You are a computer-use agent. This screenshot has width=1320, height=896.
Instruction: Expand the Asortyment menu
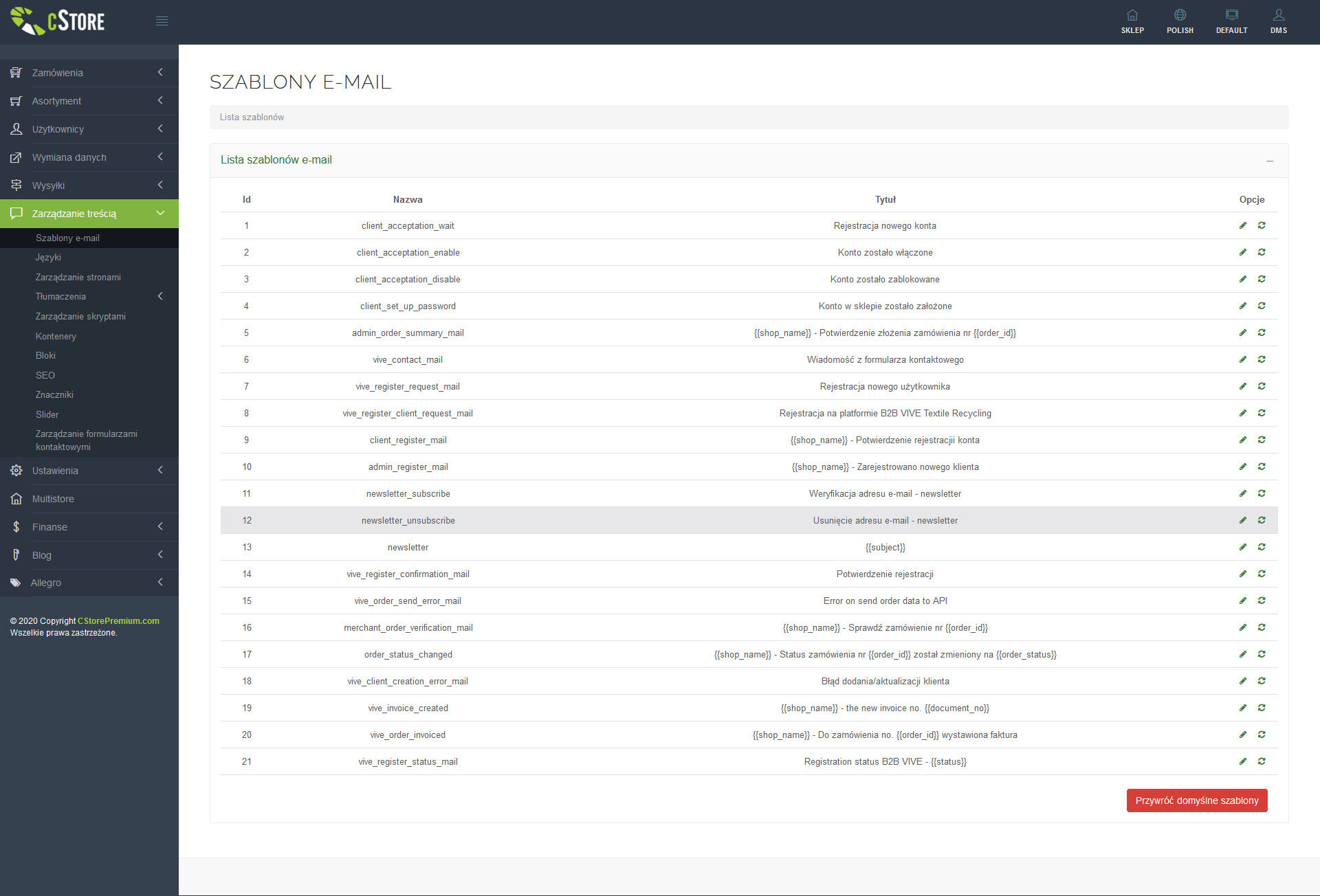pyautogui.click(x=89, y=101)
